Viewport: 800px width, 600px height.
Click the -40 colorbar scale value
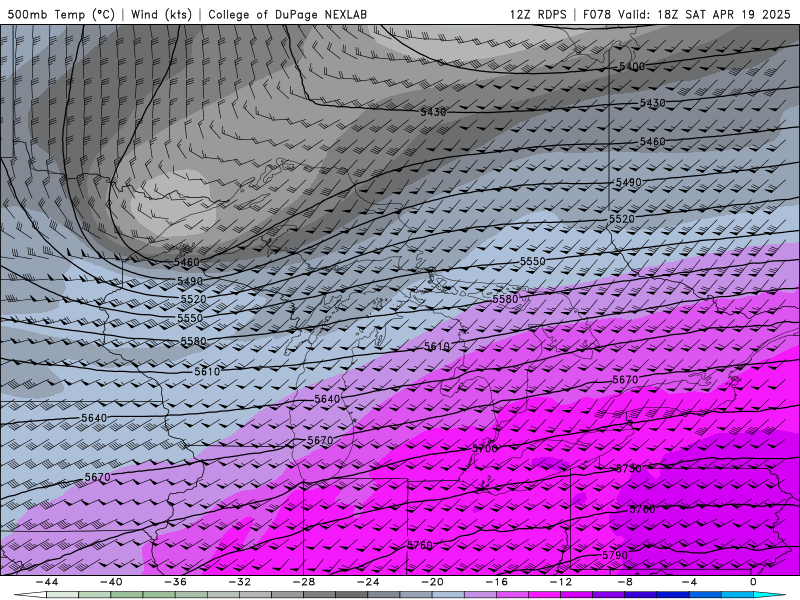pos(111,582)
